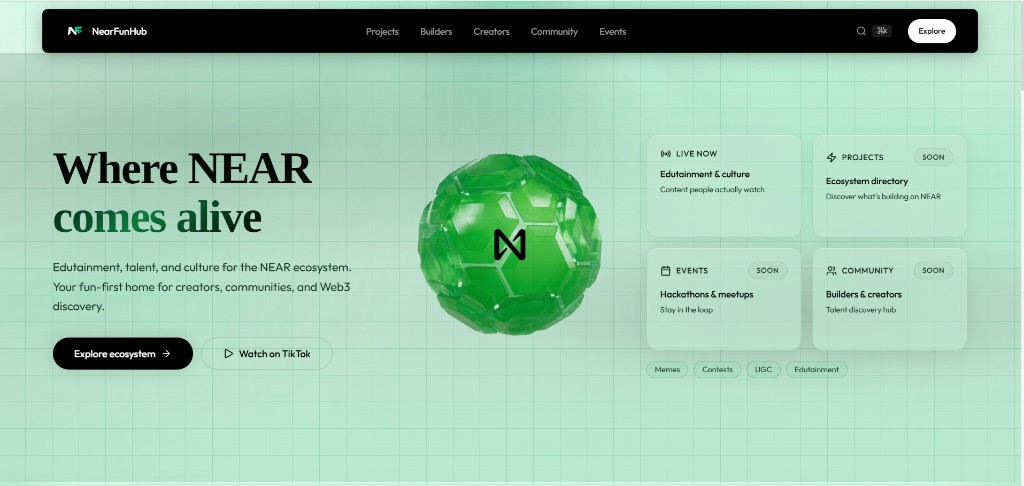Click the NearFunHub logo icon

[x=74, y=31]
